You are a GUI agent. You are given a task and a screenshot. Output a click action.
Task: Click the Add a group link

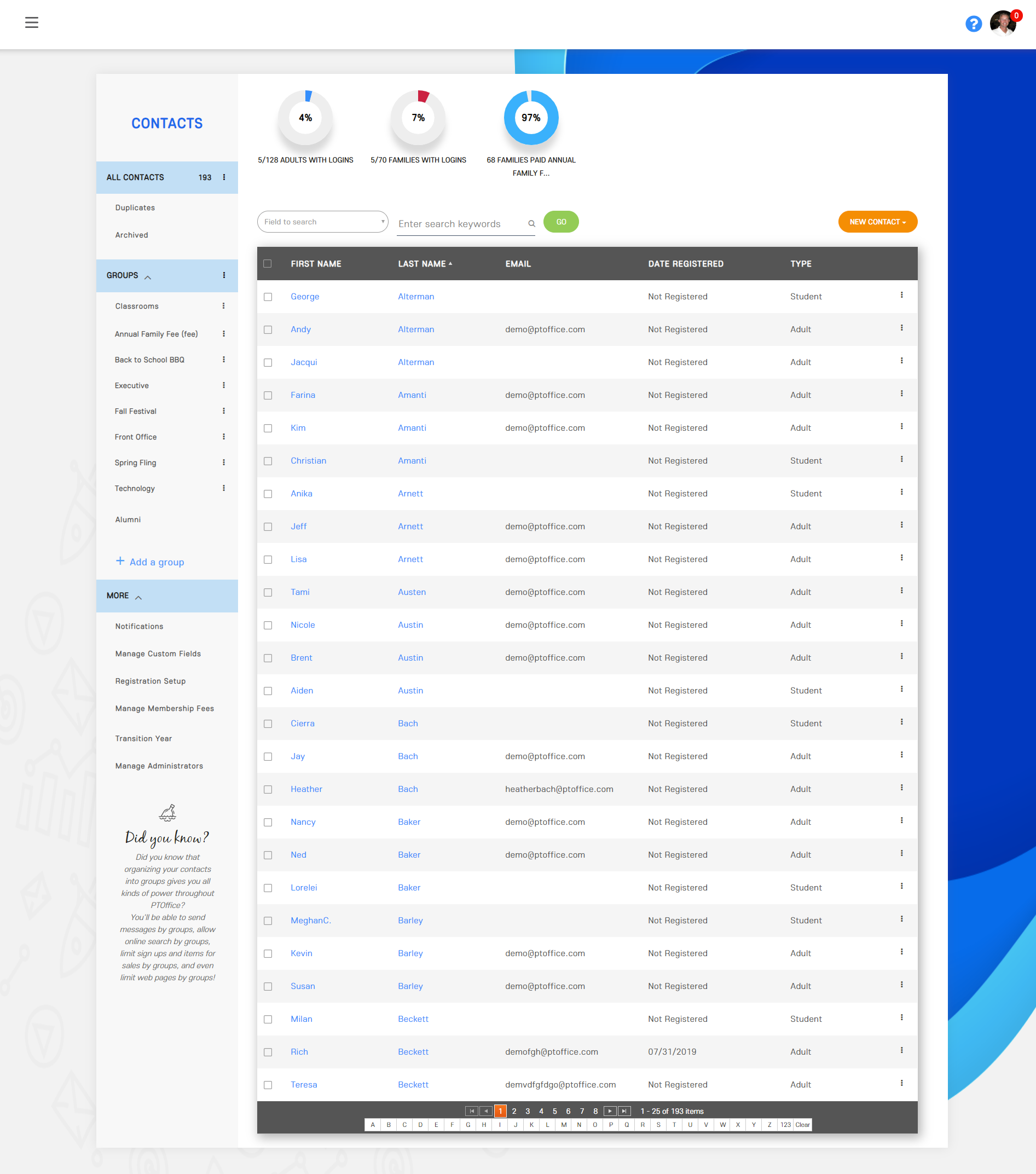pos(157,562)
